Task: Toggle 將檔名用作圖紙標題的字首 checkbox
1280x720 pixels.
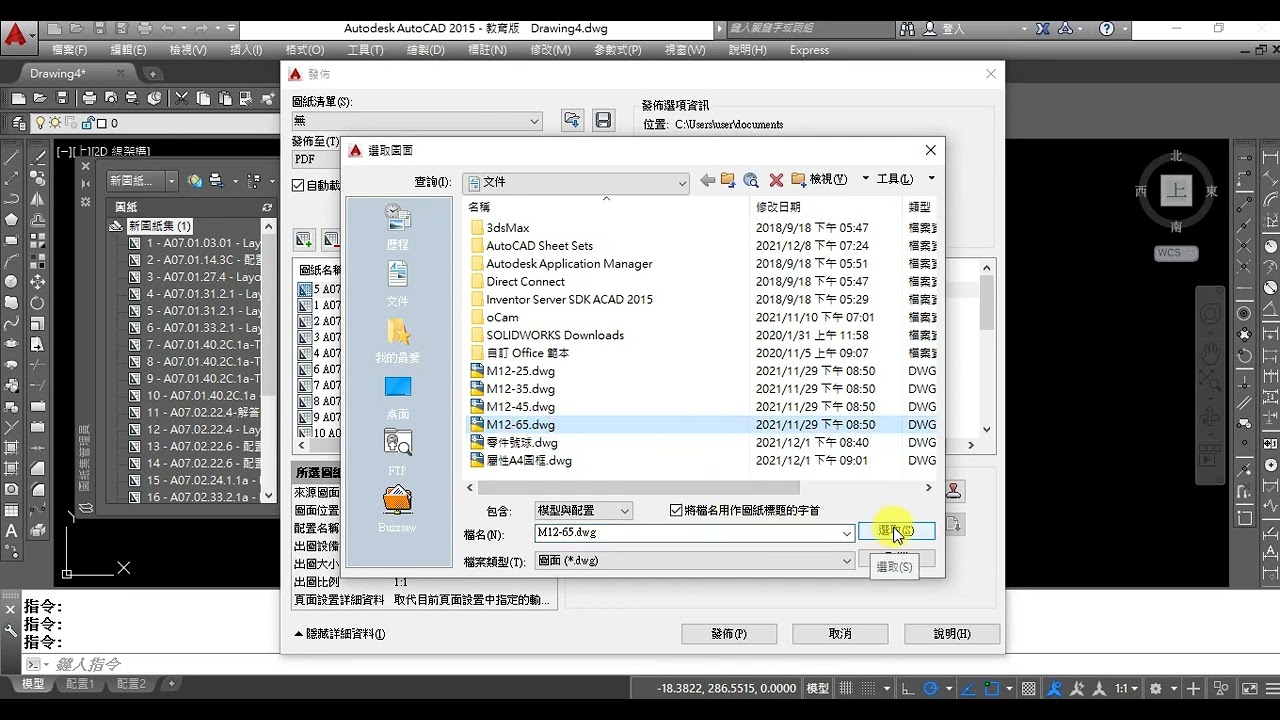Action: (x=677, y=510)
